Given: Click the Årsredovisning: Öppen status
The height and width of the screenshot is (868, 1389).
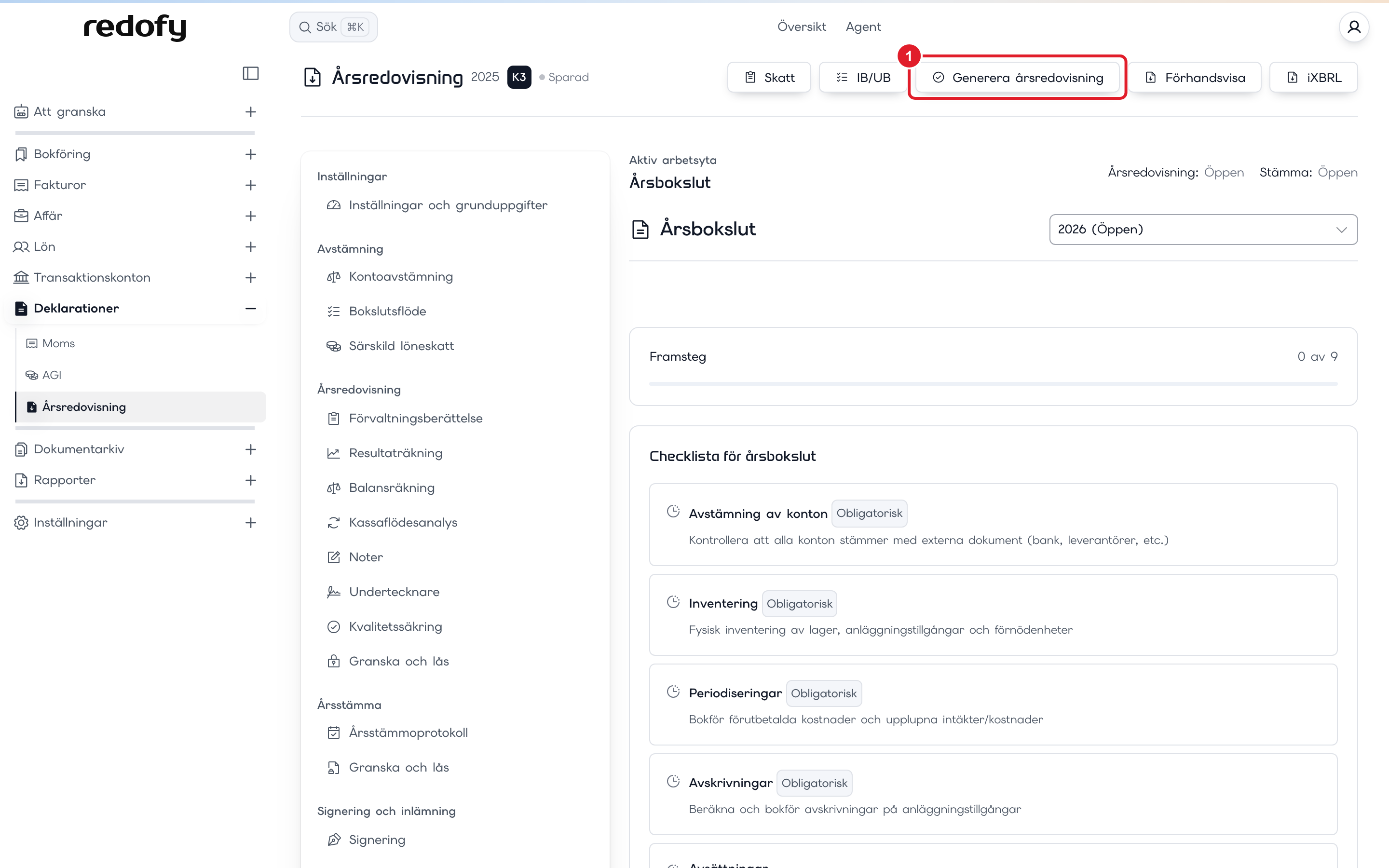Looking at the screenshot, I should click(1175, 173).
